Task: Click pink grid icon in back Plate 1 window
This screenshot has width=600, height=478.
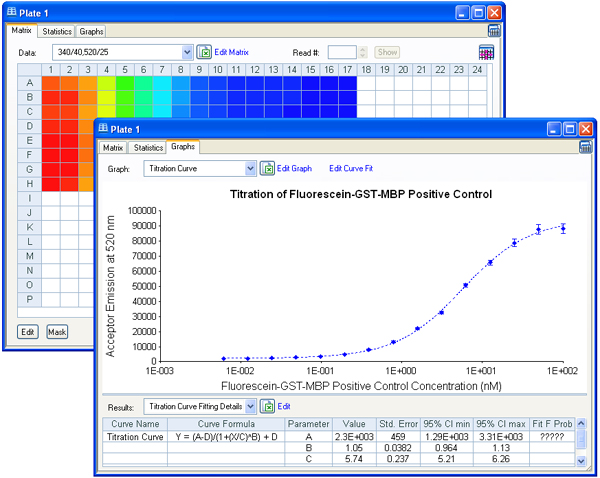Action: 486,52
